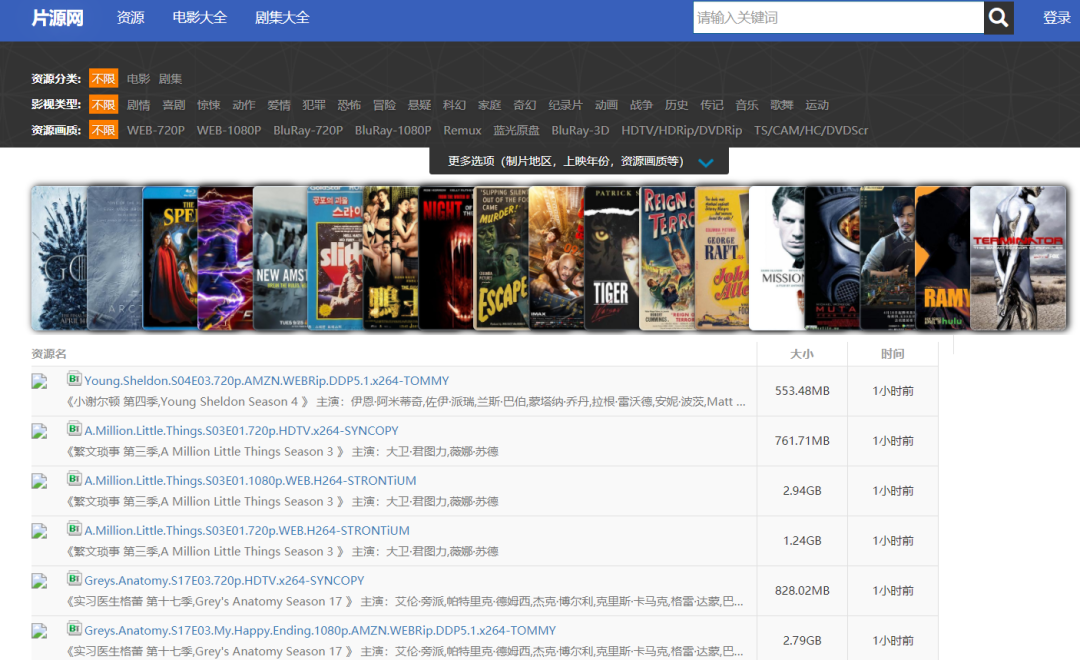1080x660 pixels.
Task: Select 不限 in the 影视类型 row
Action: [103, 105]
